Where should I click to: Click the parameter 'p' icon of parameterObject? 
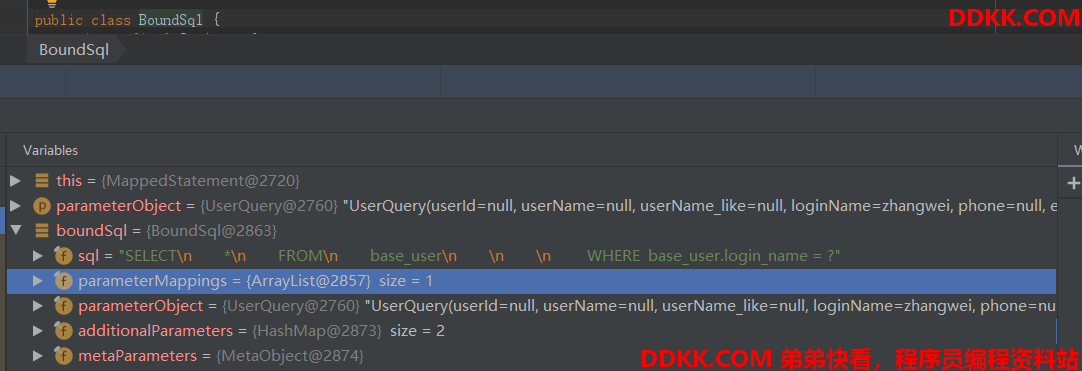(x=41, y=205)
